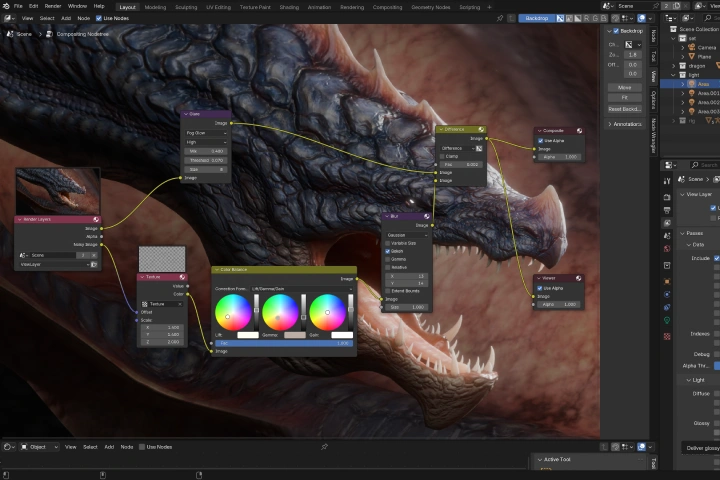Click the Reset Backdrop button
The image size is (720, 480).
[x=624, y=109]
